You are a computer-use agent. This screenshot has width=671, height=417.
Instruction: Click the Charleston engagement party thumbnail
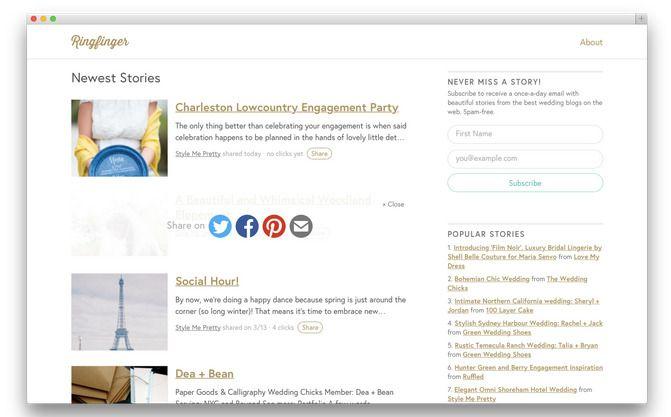tap(119, 138)
